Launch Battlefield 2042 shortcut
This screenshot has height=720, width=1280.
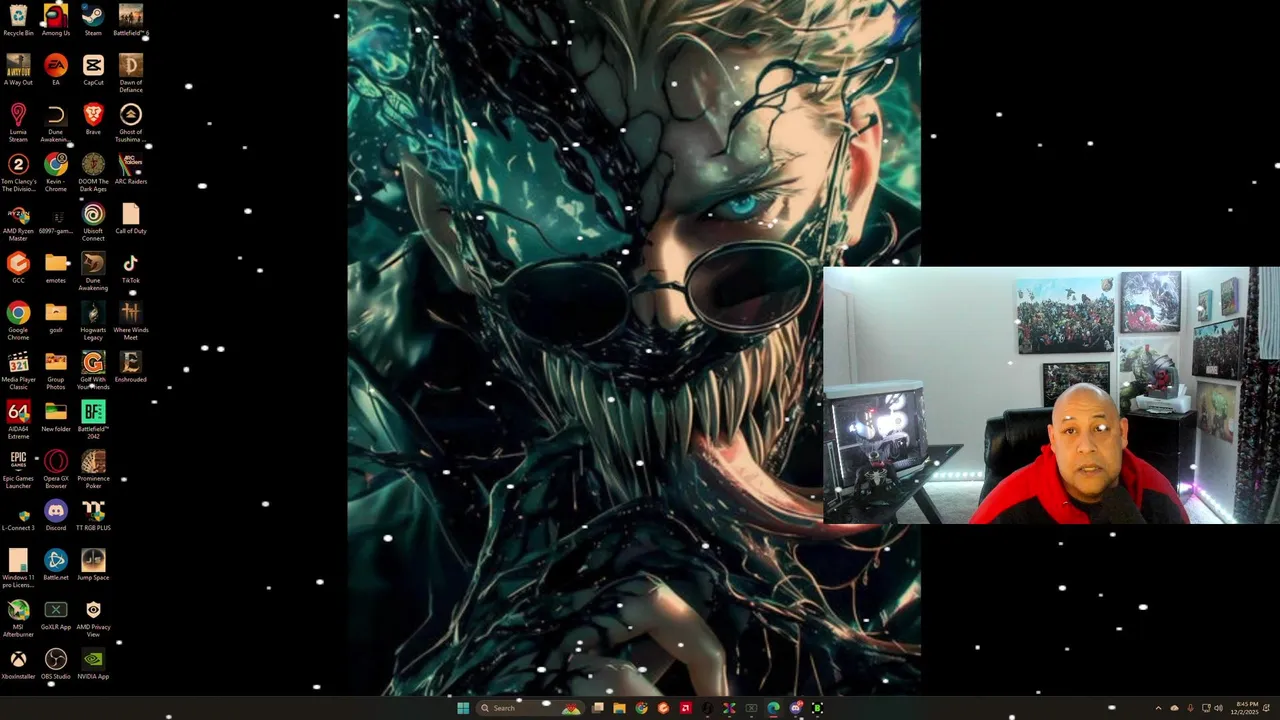[x=93, y=420]
